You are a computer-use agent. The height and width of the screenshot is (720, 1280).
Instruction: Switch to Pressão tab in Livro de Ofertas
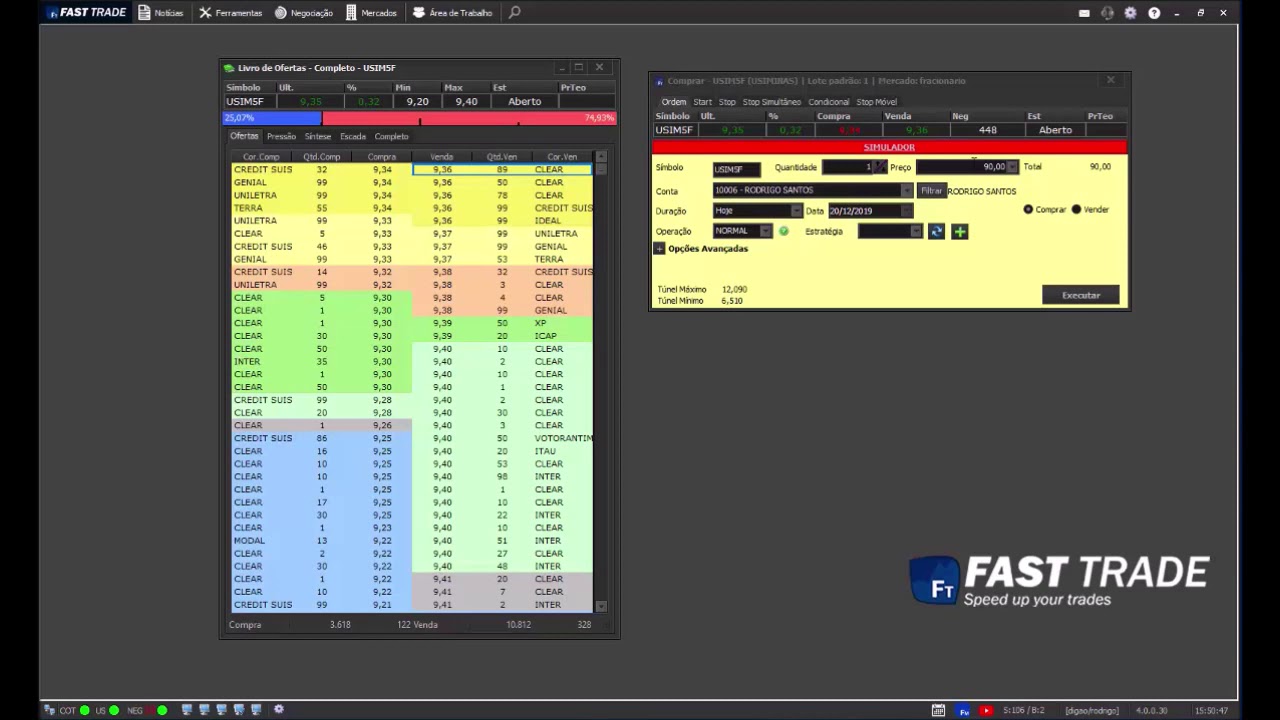[x=281, y=136]
